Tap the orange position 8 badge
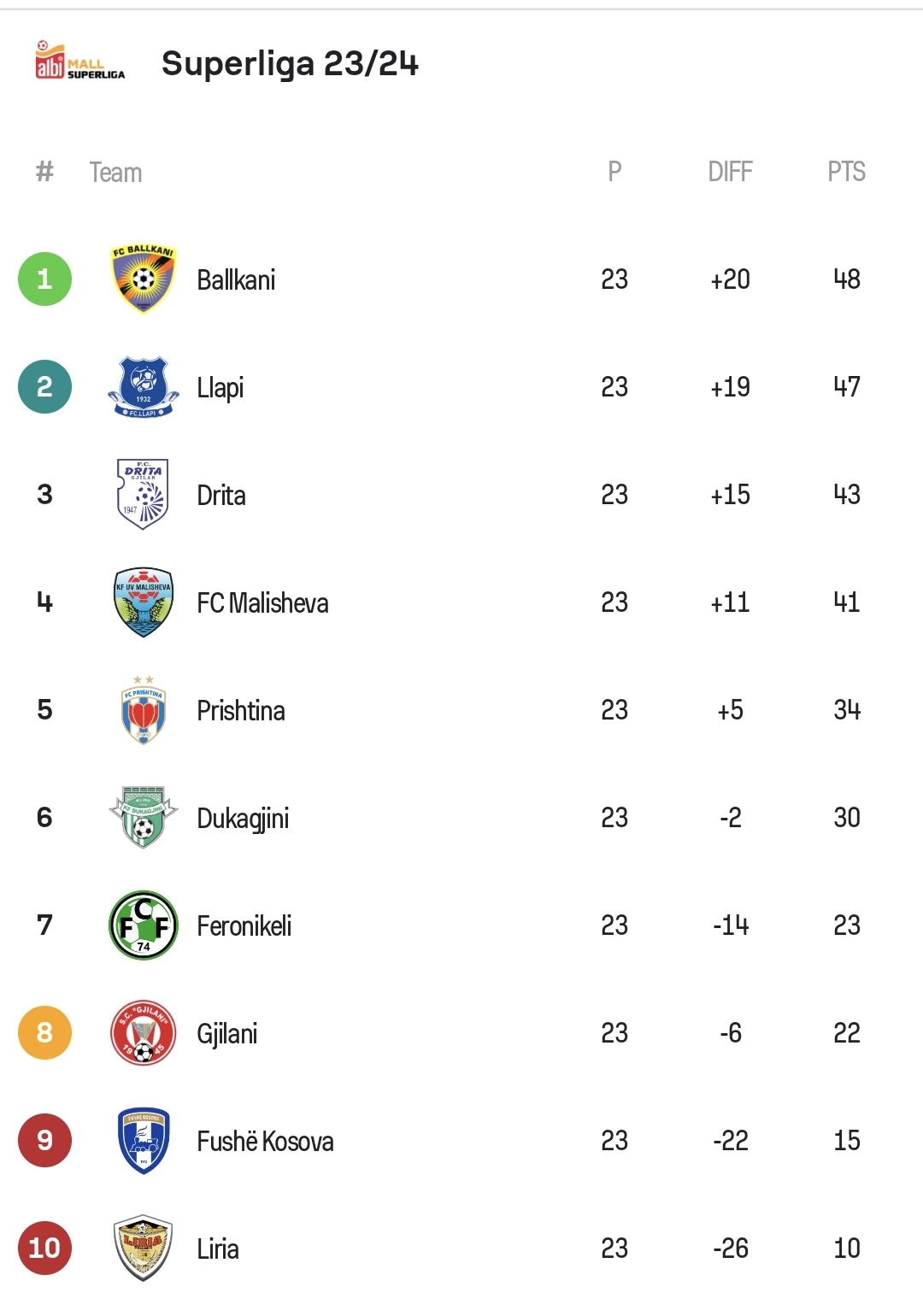Viewport: 923px width, 1316px height. click(x=44, y=1033)
